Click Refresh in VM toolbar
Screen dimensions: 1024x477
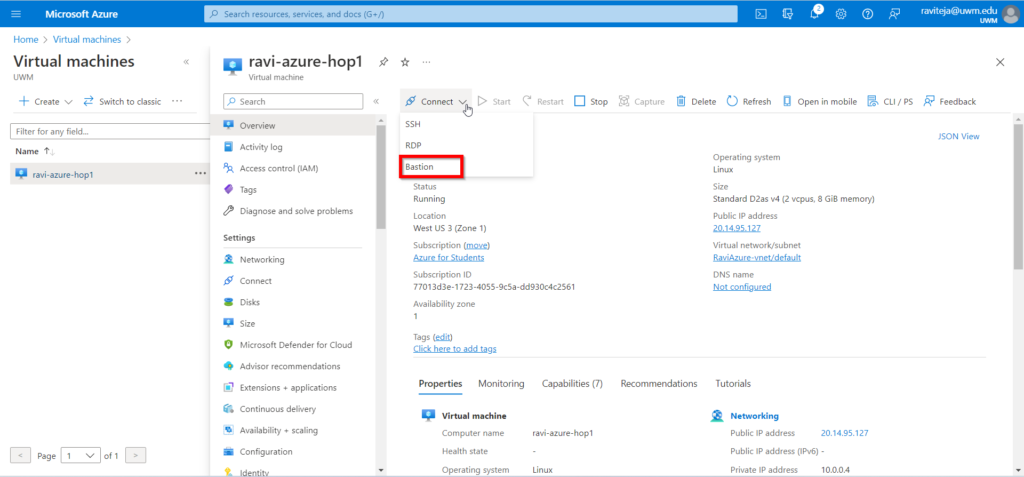749,101
